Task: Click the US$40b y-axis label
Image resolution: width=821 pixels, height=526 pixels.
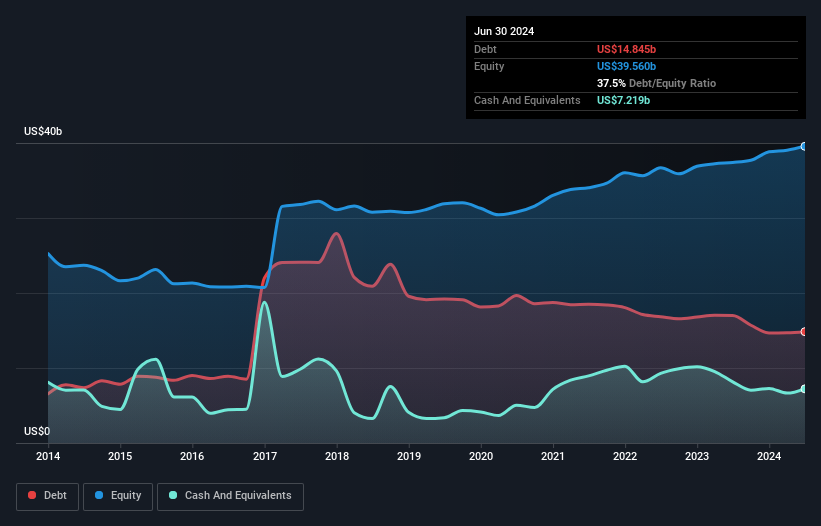Action: pyautogui.click(x=43, y=131)
